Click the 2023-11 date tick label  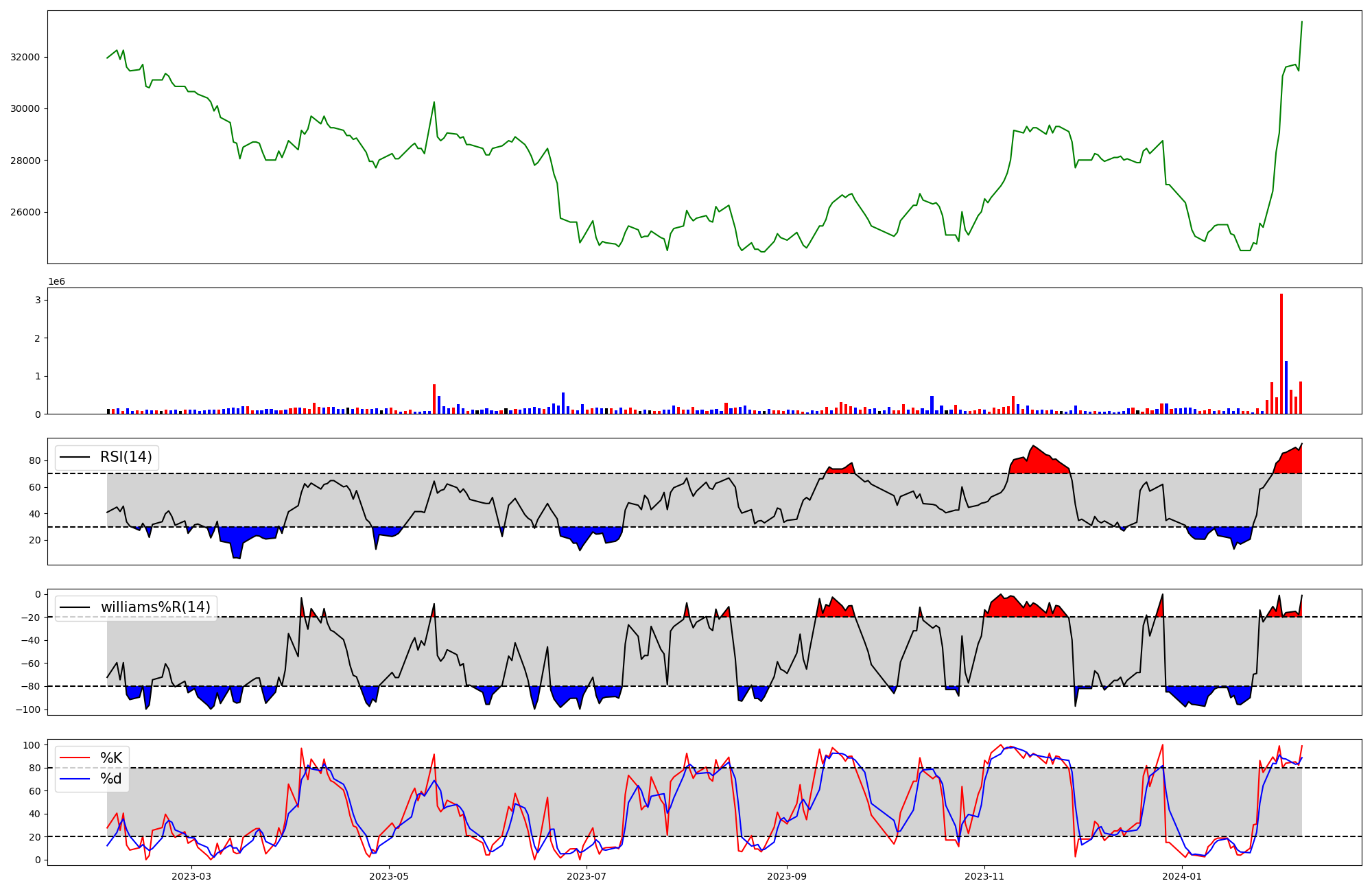[x=984, y=876]
